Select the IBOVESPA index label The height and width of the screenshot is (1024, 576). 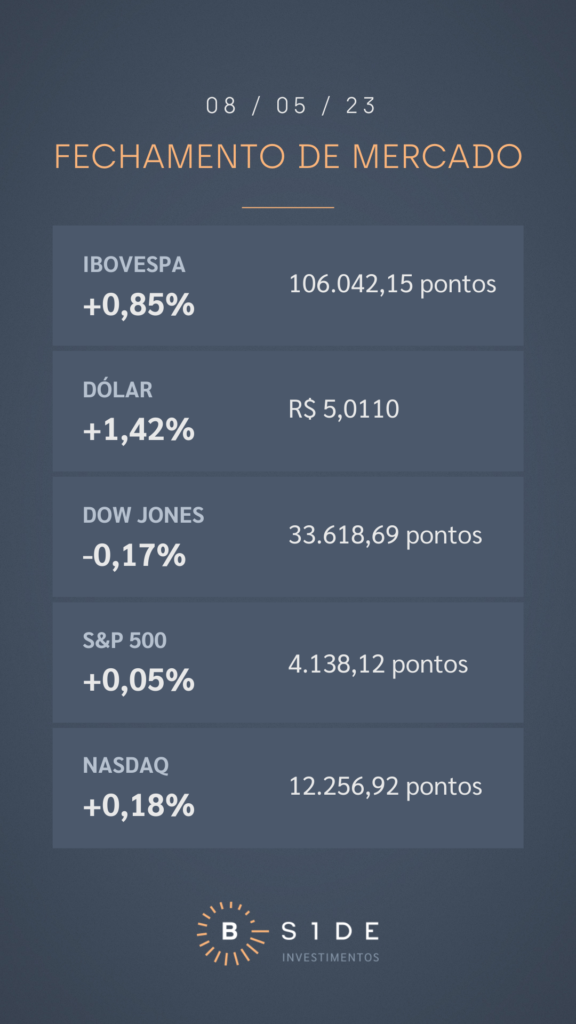(x=134, y=264)
